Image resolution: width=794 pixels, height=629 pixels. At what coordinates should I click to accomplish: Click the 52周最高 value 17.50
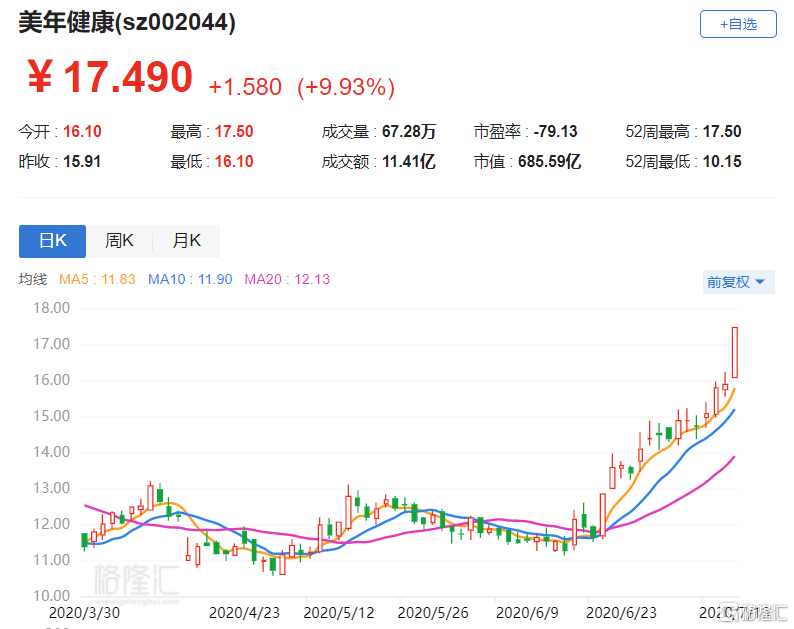coord(722,132)
